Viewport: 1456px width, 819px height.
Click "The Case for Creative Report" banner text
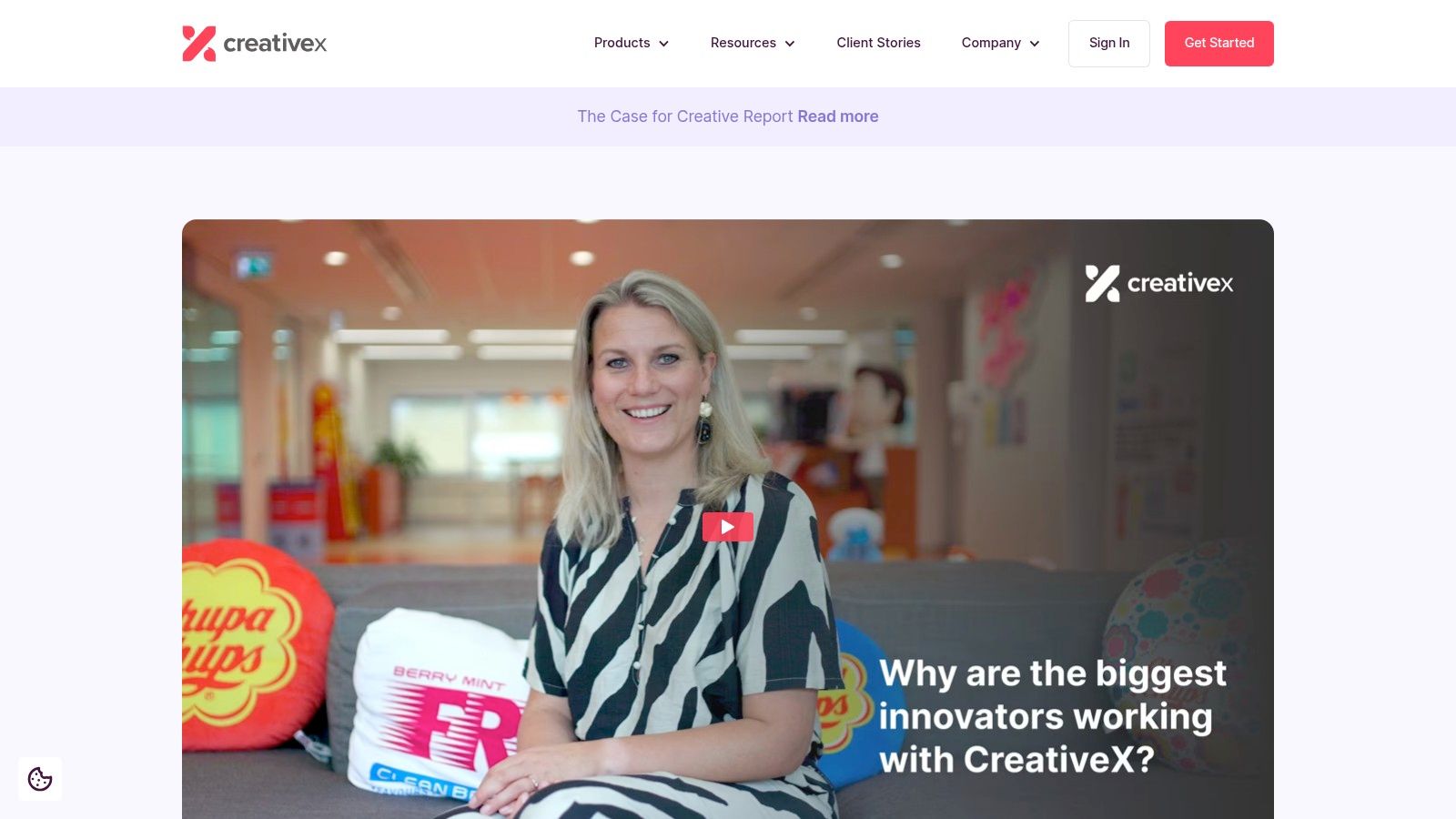(x=685, y=116)
